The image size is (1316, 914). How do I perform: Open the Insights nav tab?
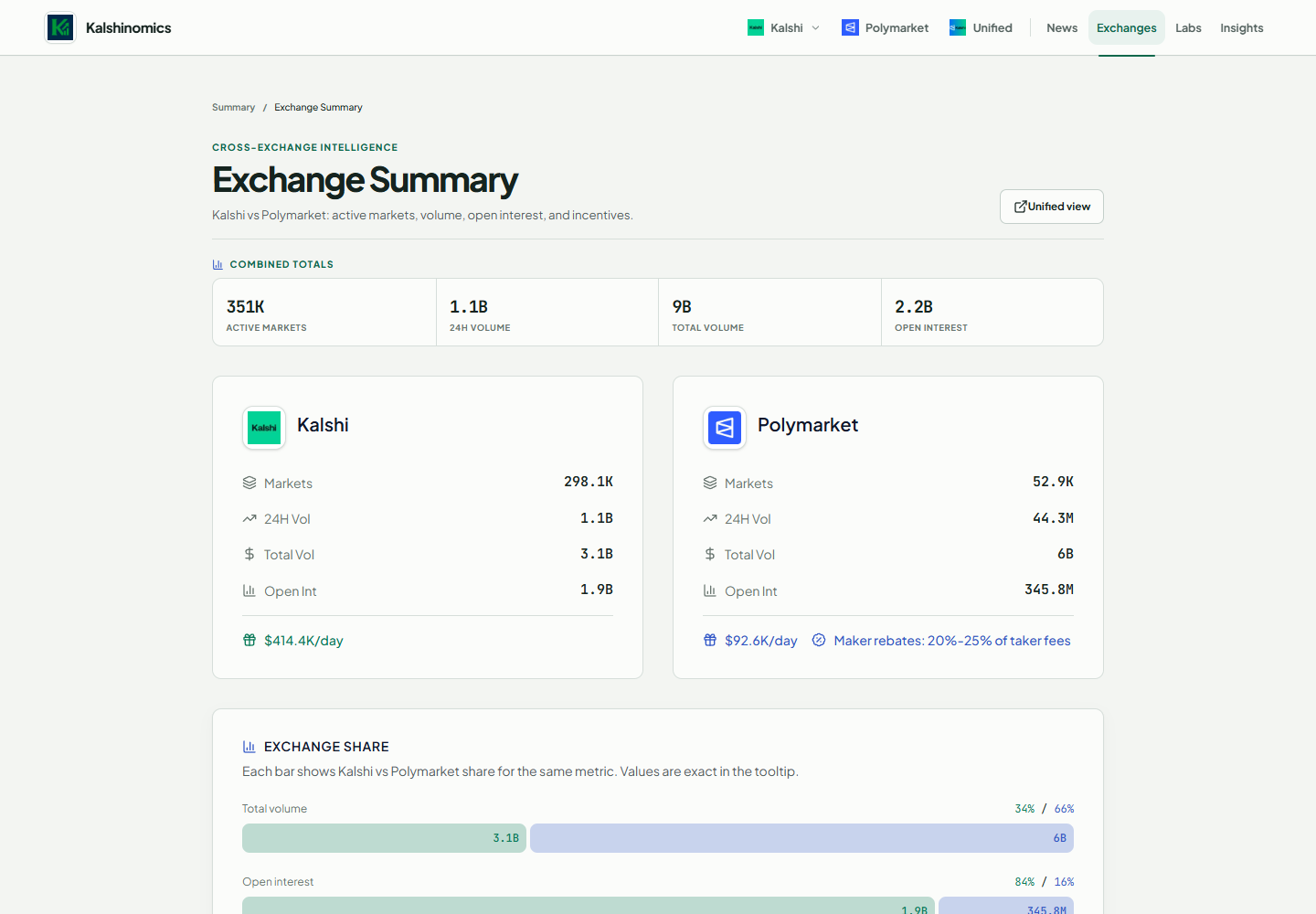click(x=1242, y=27)
